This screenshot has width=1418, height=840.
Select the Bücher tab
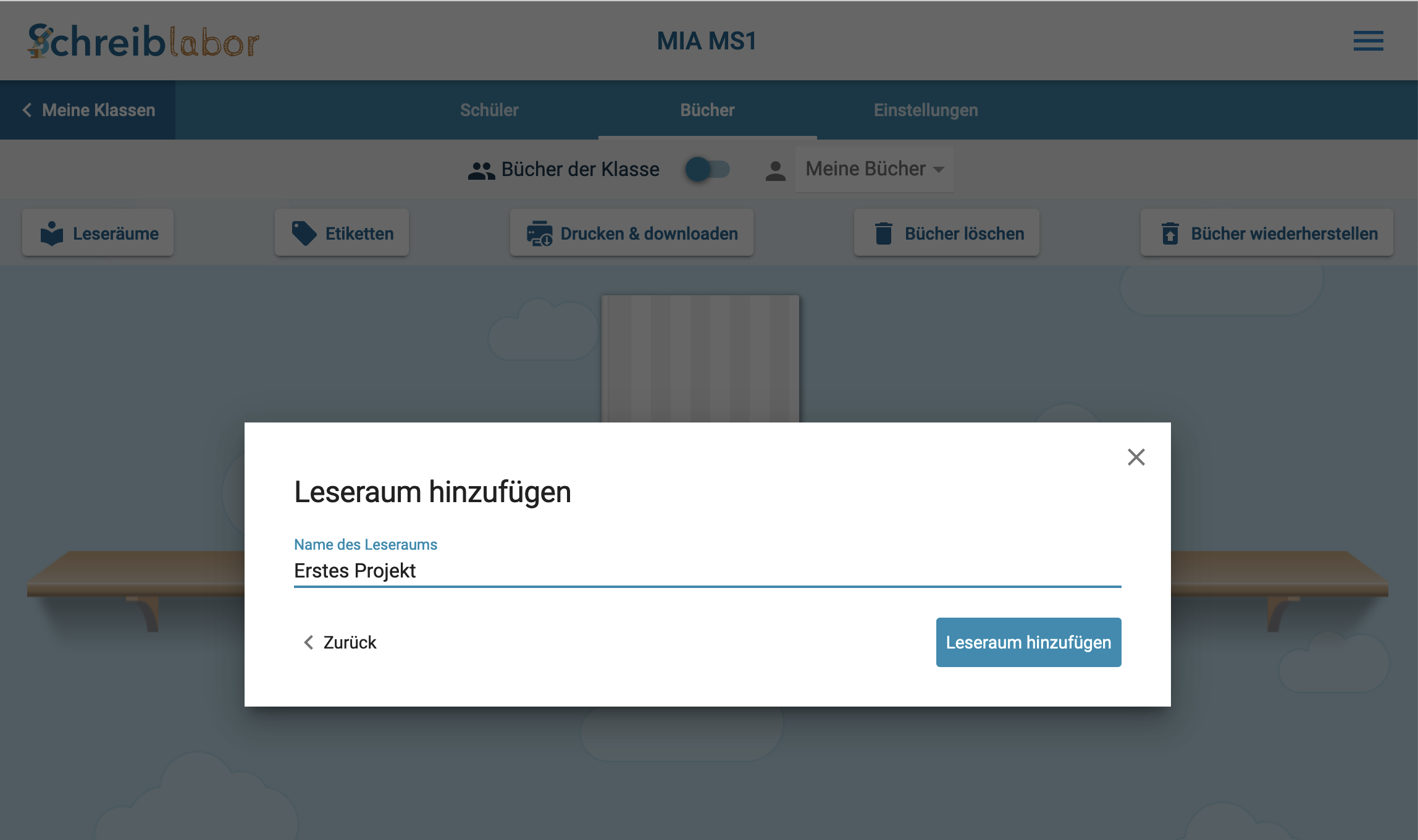tap(707, 110)
